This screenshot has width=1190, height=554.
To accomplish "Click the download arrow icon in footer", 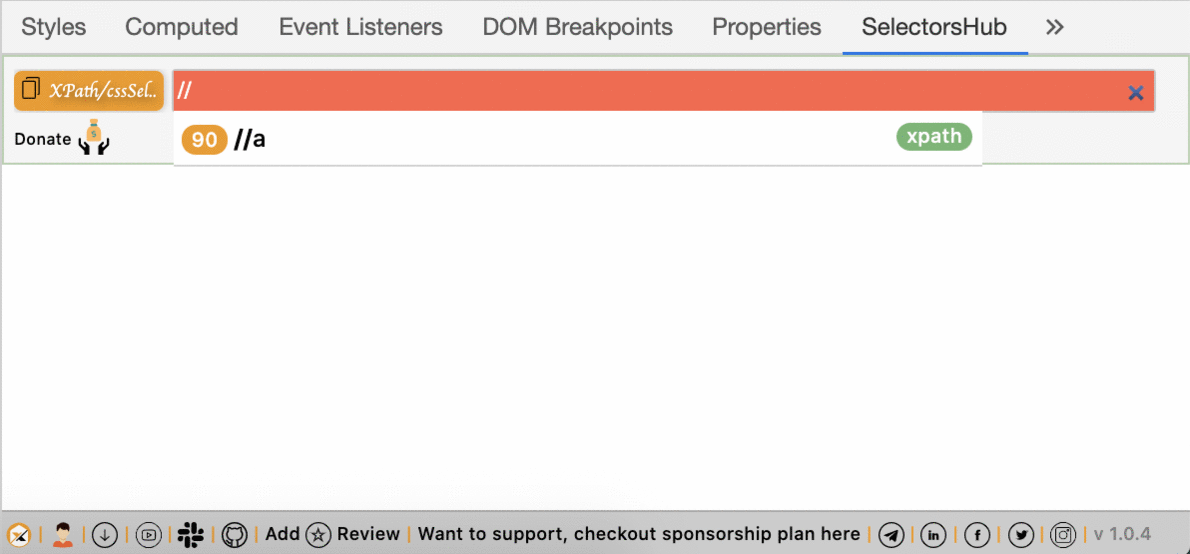I will pyautogui.click(x=105, y=535).
